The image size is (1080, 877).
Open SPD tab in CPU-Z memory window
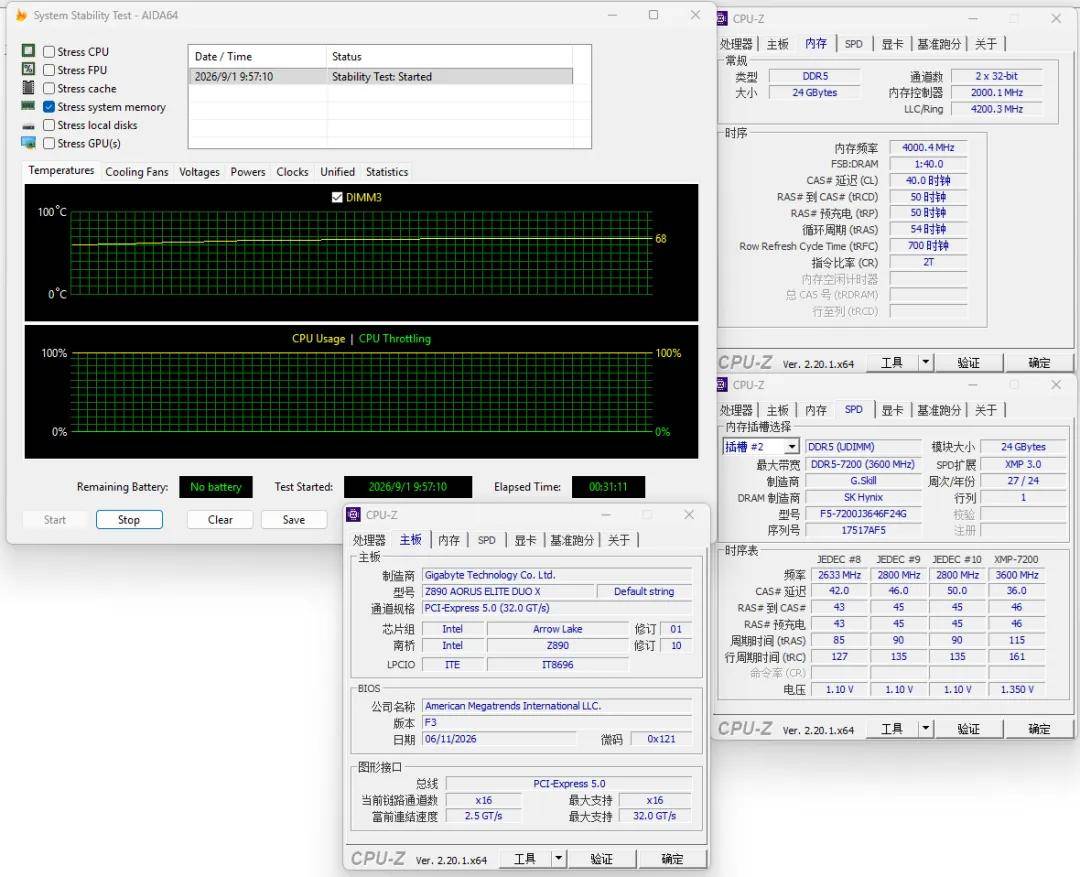(853, 44)
